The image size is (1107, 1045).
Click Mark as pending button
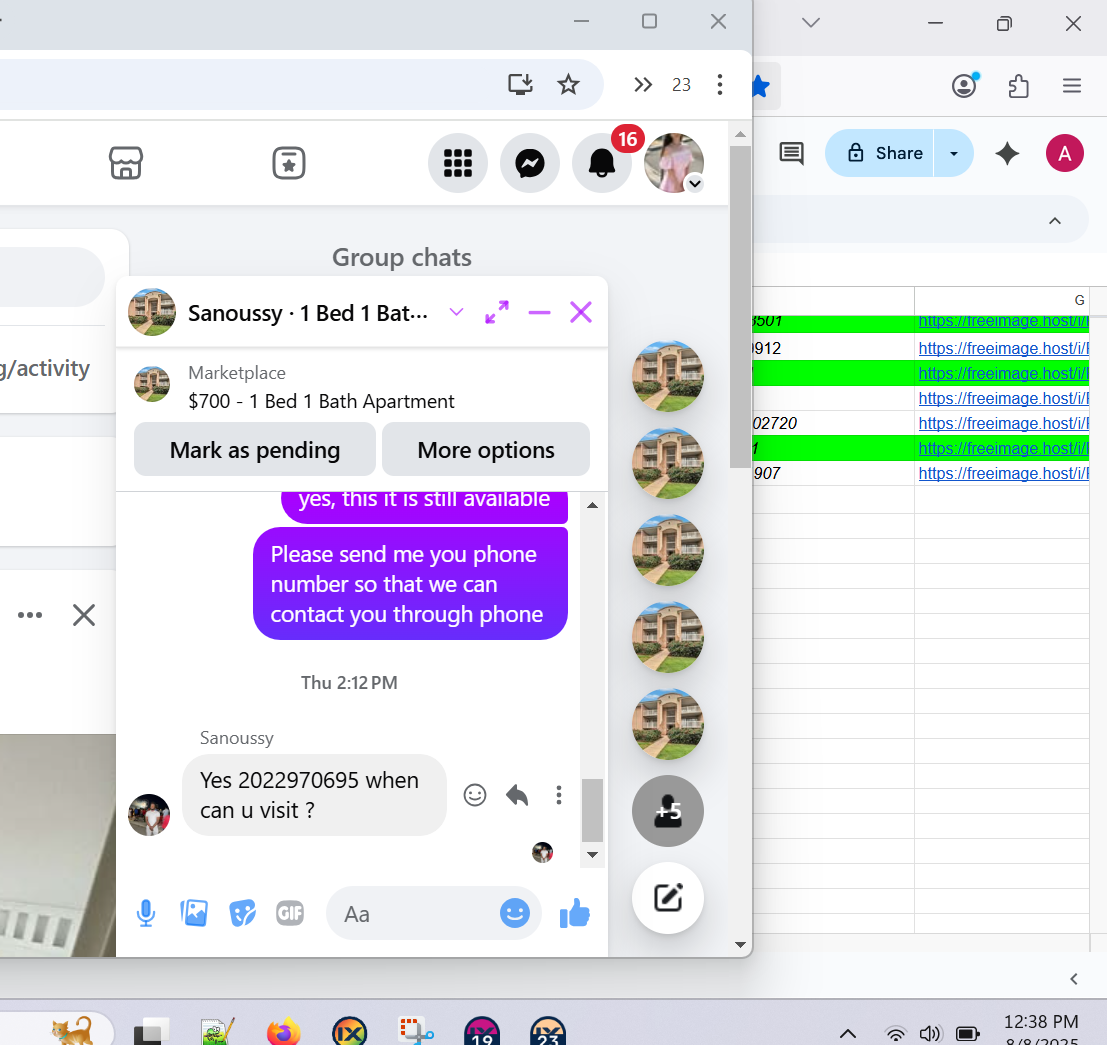pyautogui.click(x=255, y=449)
